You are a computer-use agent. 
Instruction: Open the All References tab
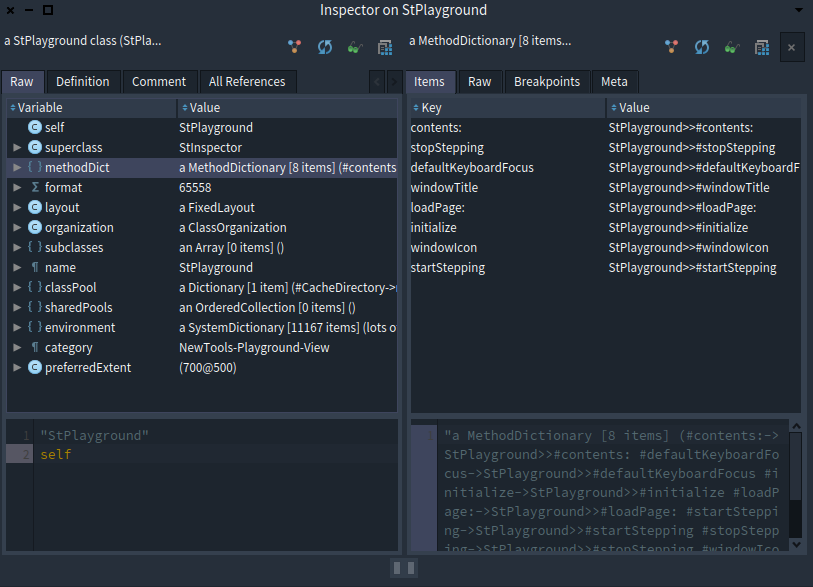pos(247,82)
